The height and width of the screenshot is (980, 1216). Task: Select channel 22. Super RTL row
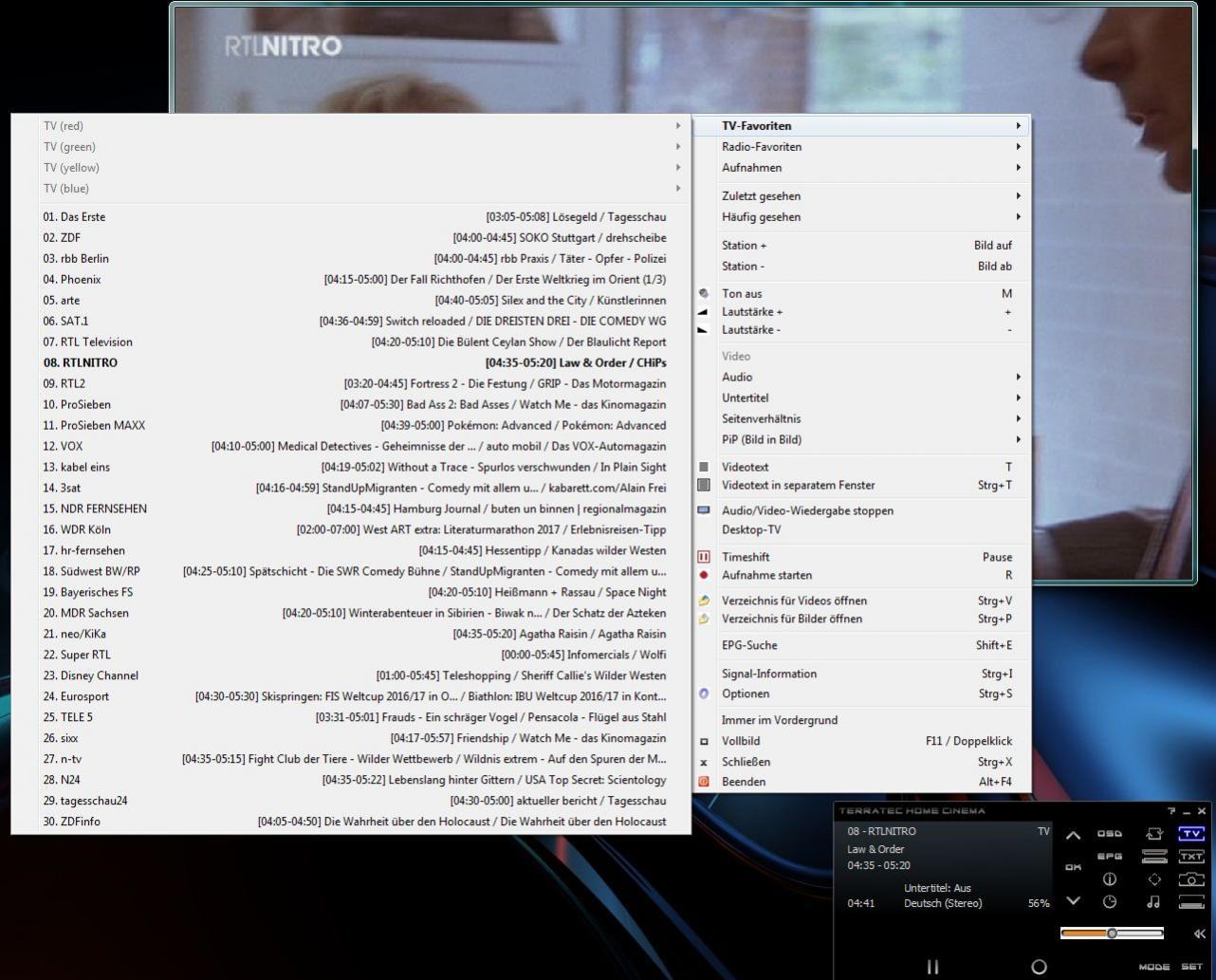coord(351,655)
